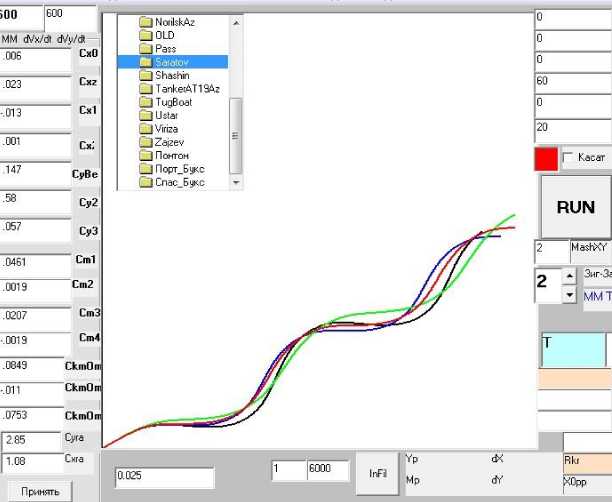The height and width of the screenshot is (502, 612).
Task: Click the Принять button
Action: tap(40, 491)
